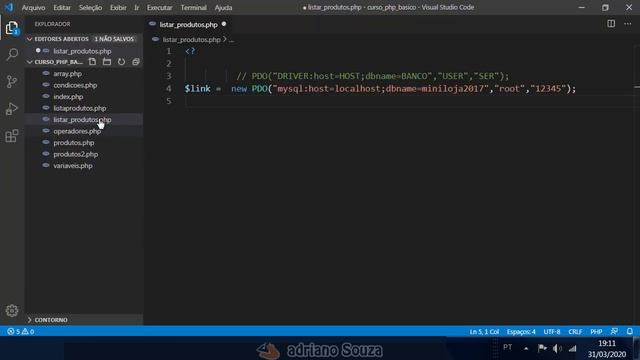The width and height of the screenshot is (640, 360).
Task: Open the Ir menu
Action: pyautogui.click(x=137, y=7)
